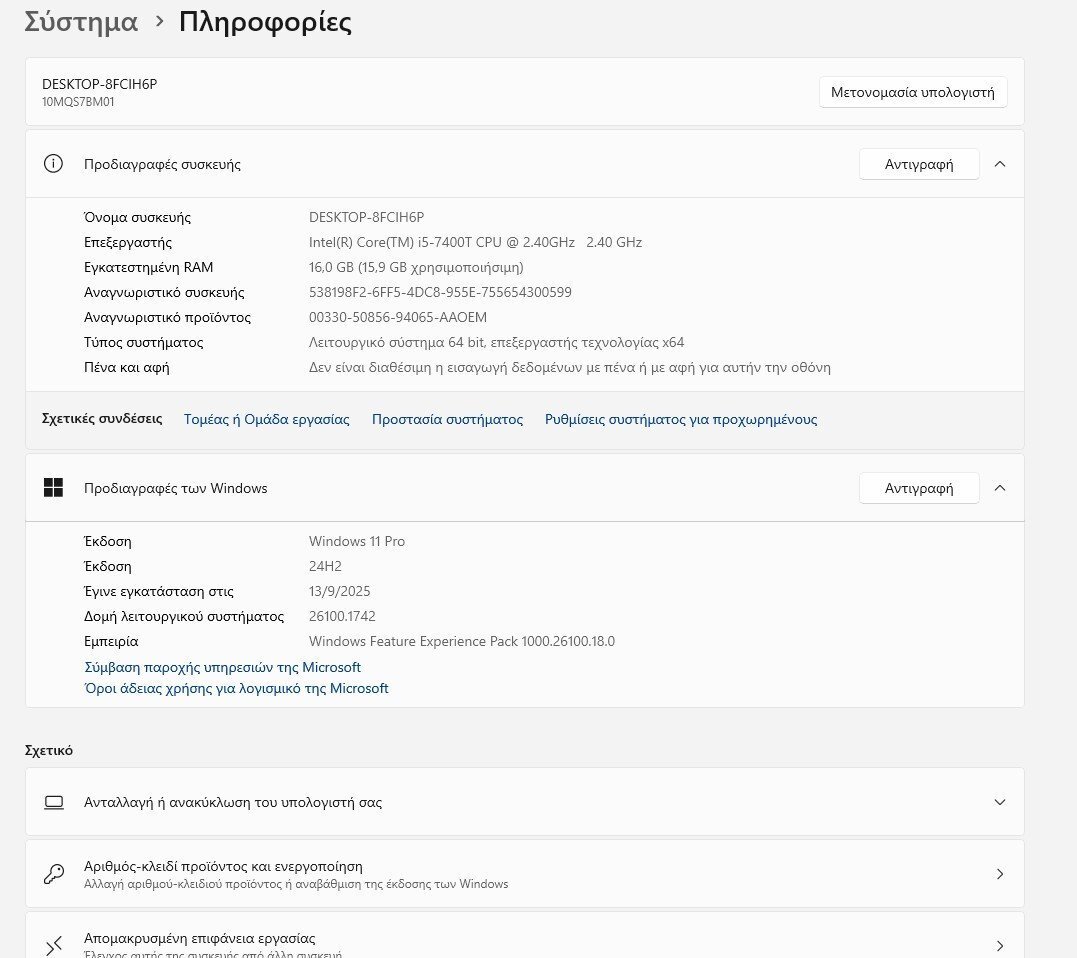Click Windows Feature Experience Pack 1000.26100.18.0

[462, 641]
